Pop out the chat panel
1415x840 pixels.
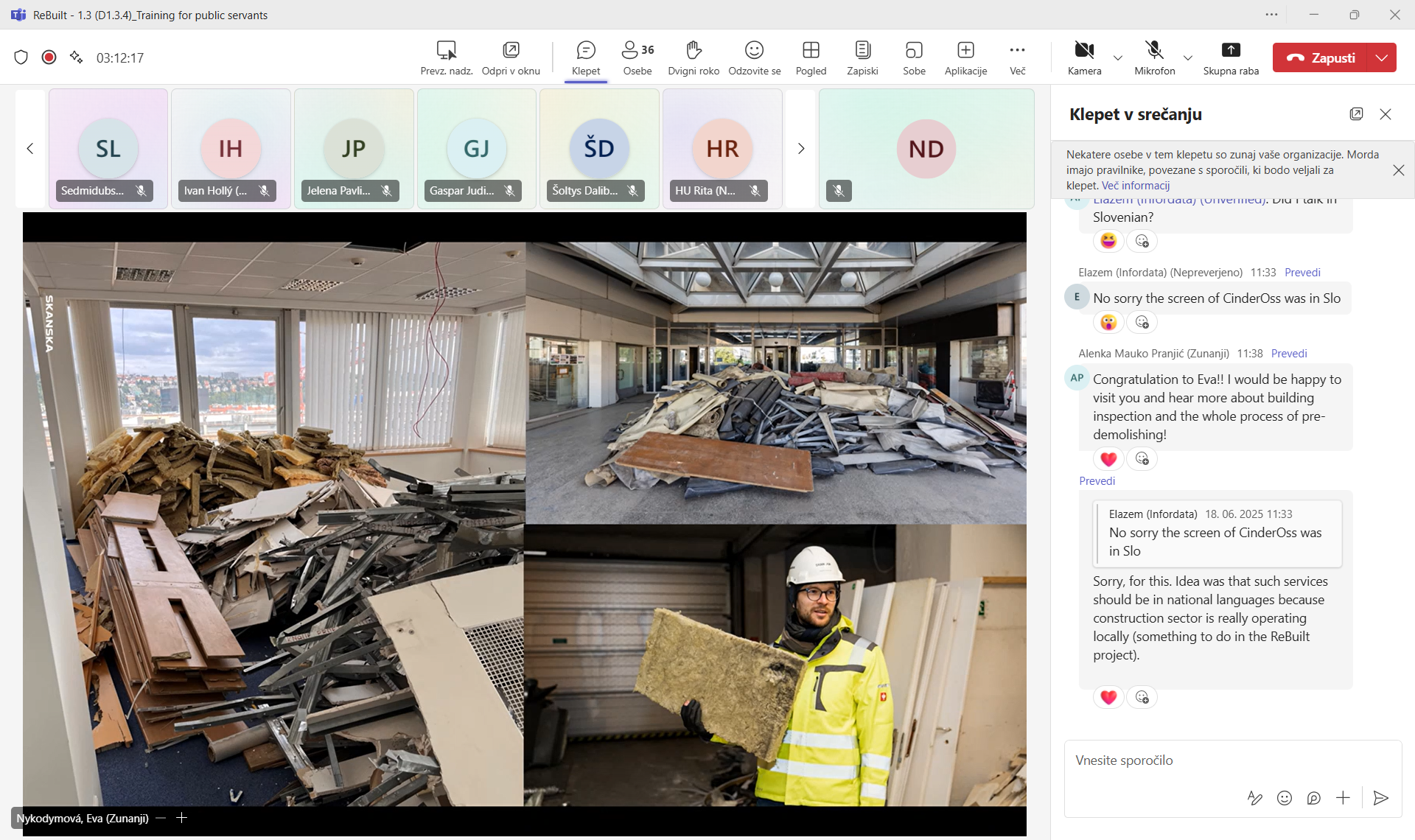click(1356, 114)
